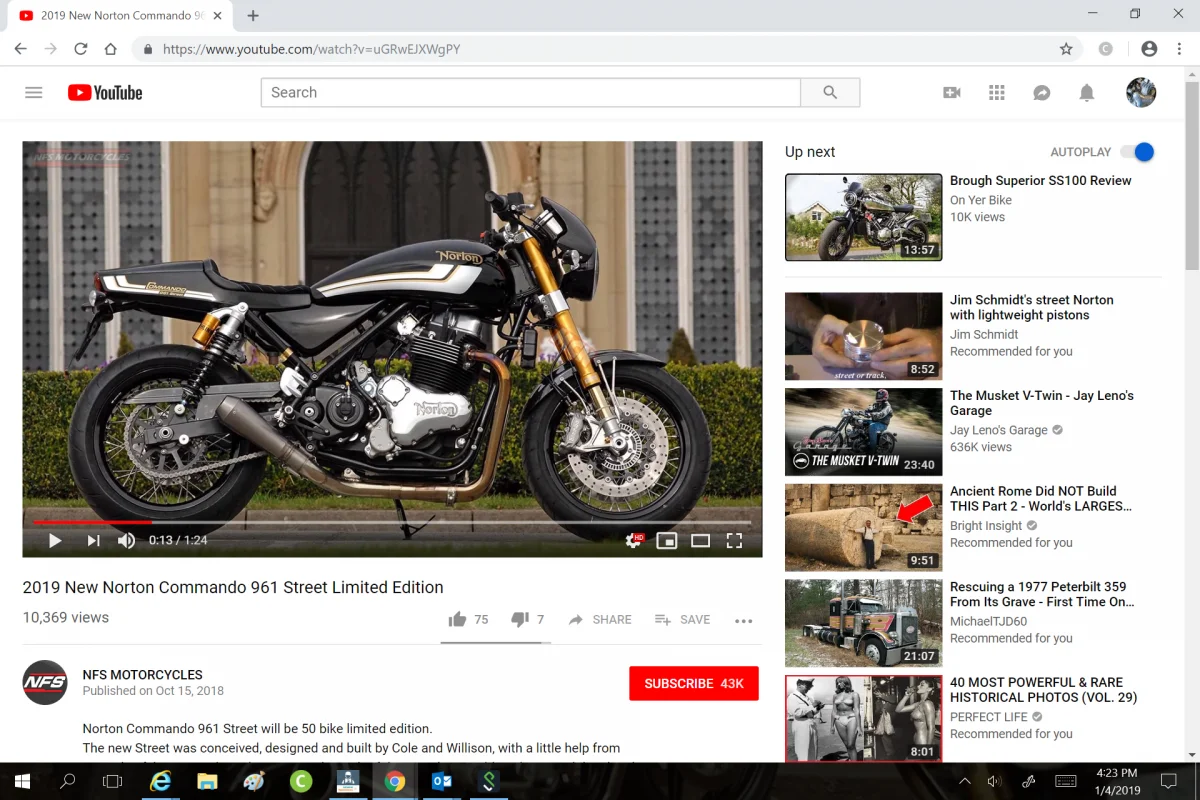The height and width of the screenshot is (800, 1200).
Task: Dislike the video with thumbs down
Action: tap(519, 620)
